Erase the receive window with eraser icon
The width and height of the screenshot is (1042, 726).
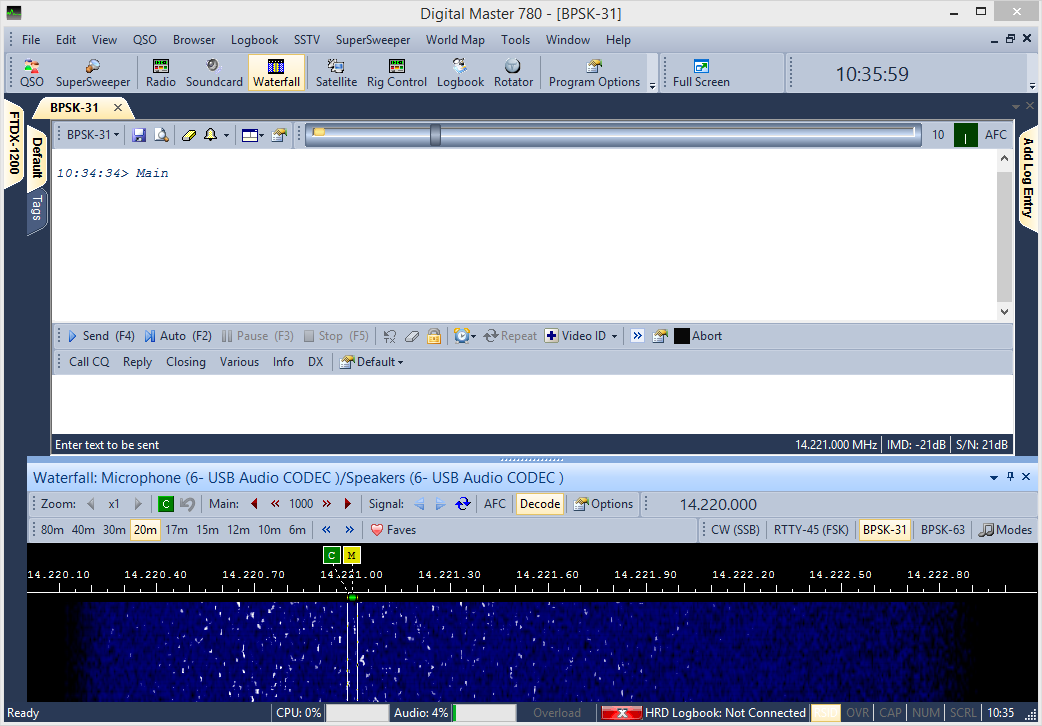[x=189, y=135]
